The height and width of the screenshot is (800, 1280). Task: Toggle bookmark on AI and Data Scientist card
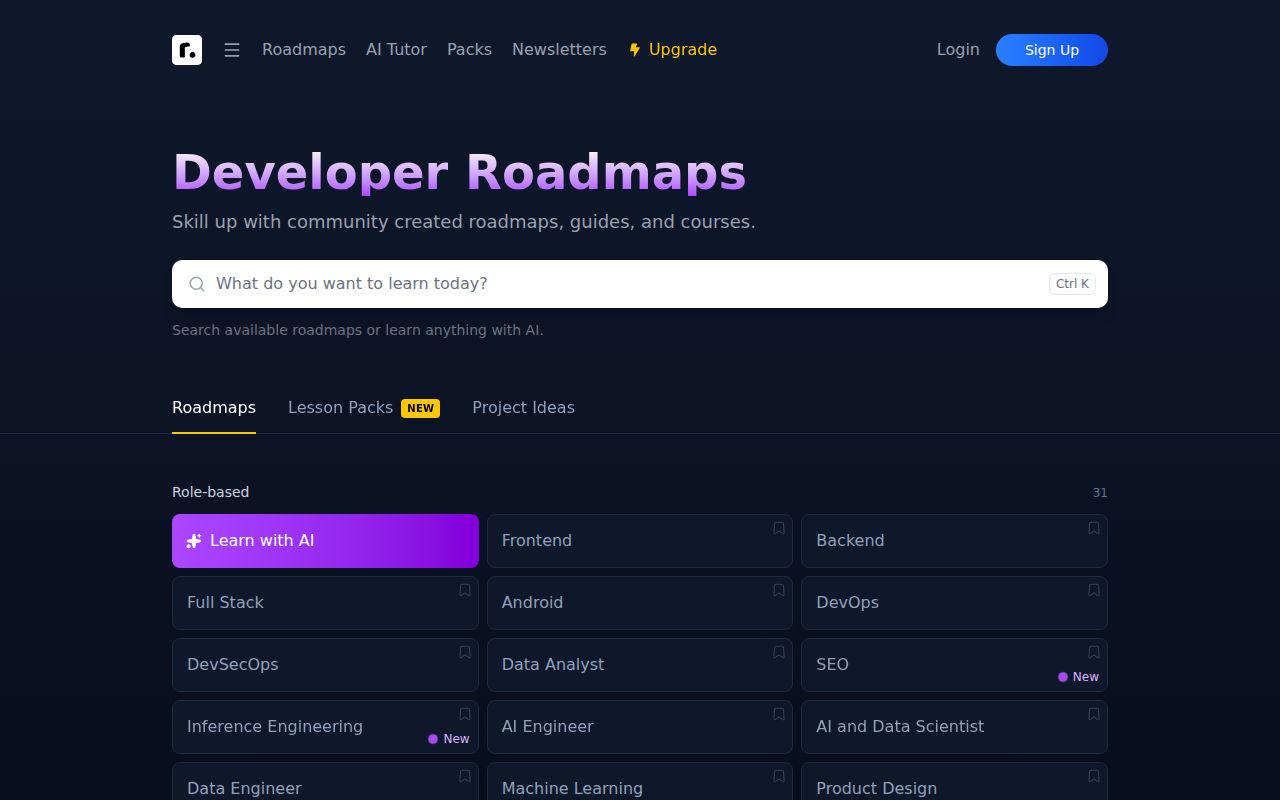click(1094, 714)
